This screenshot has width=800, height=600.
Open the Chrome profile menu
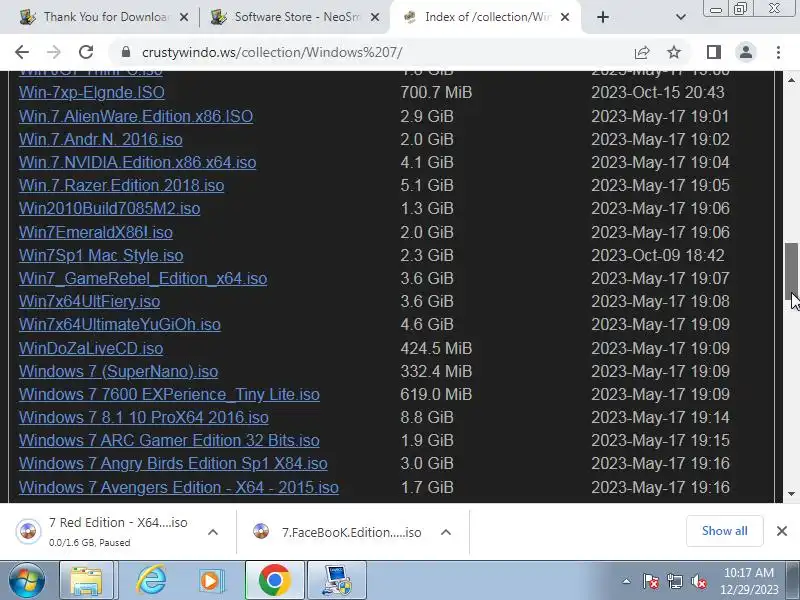[x=746, y=52]
